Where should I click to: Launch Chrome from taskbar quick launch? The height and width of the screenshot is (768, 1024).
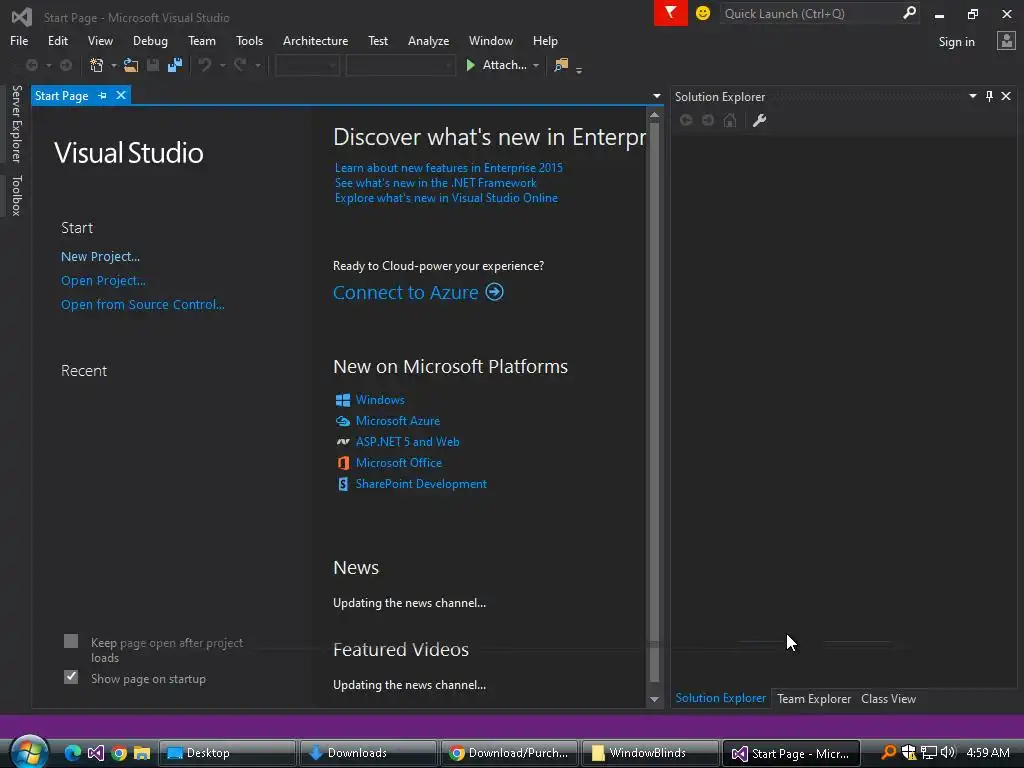point(119,753)
